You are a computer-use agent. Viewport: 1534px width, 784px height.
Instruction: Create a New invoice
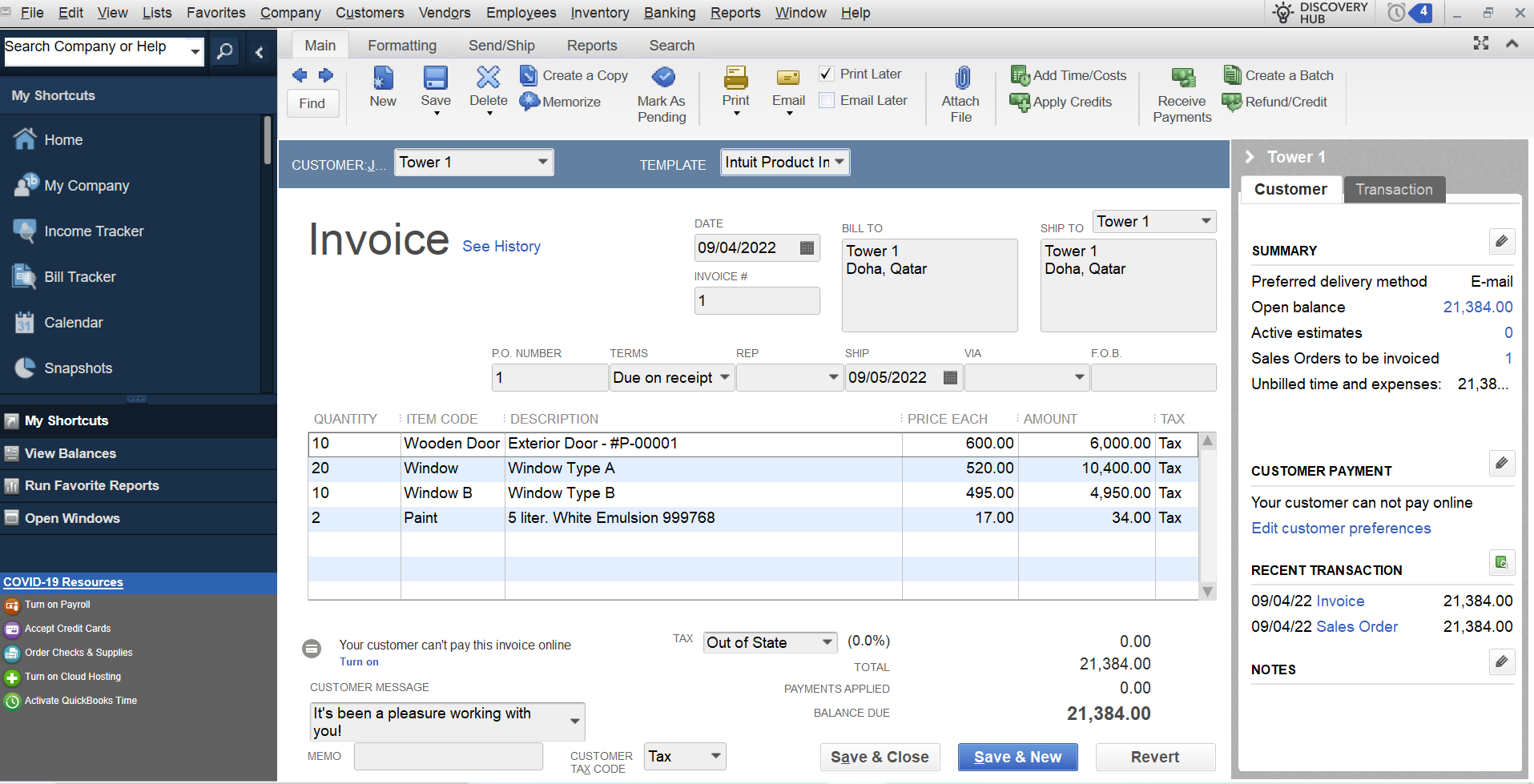tap(383, 86)
